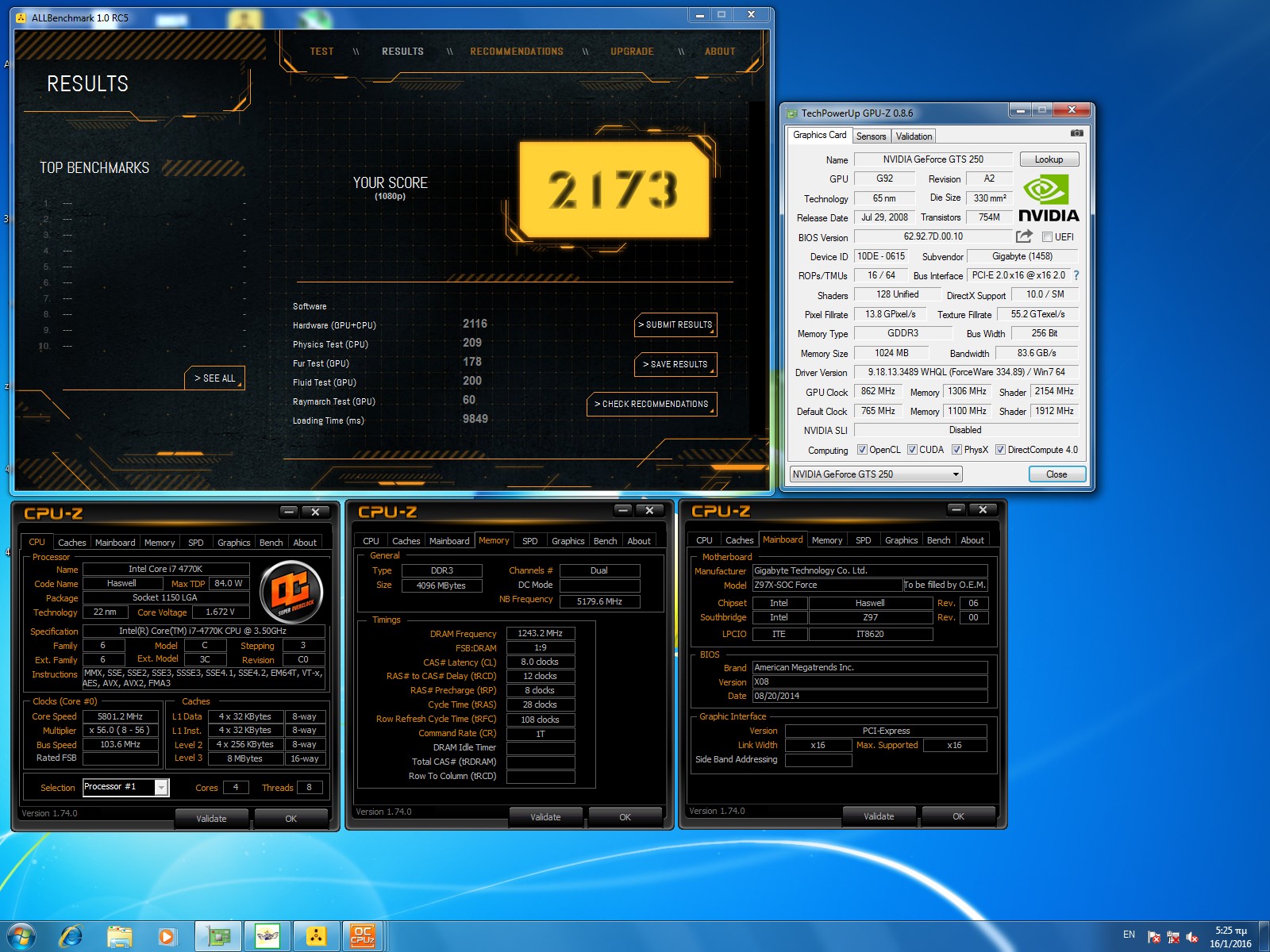
Task: Click the CHECK RECOMMENDATIONS button
Action: pos(652,404)
